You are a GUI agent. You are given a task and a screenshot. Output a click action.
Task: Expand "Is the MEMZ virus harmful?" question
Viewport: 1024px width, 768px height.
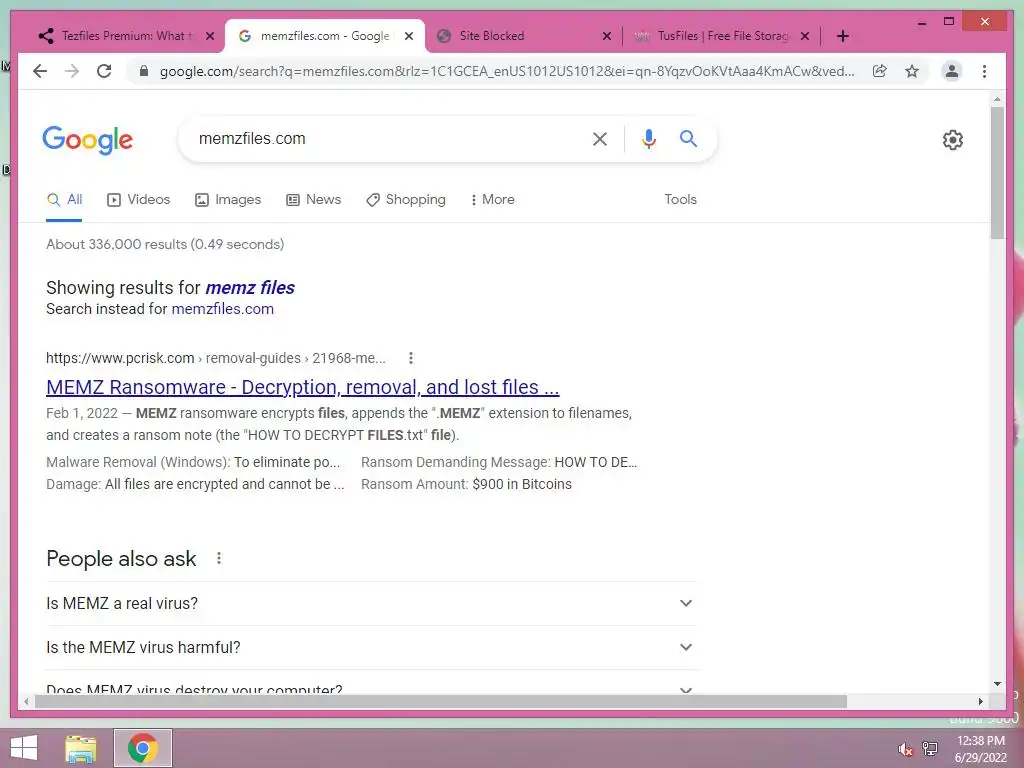[x=371, y=647]
